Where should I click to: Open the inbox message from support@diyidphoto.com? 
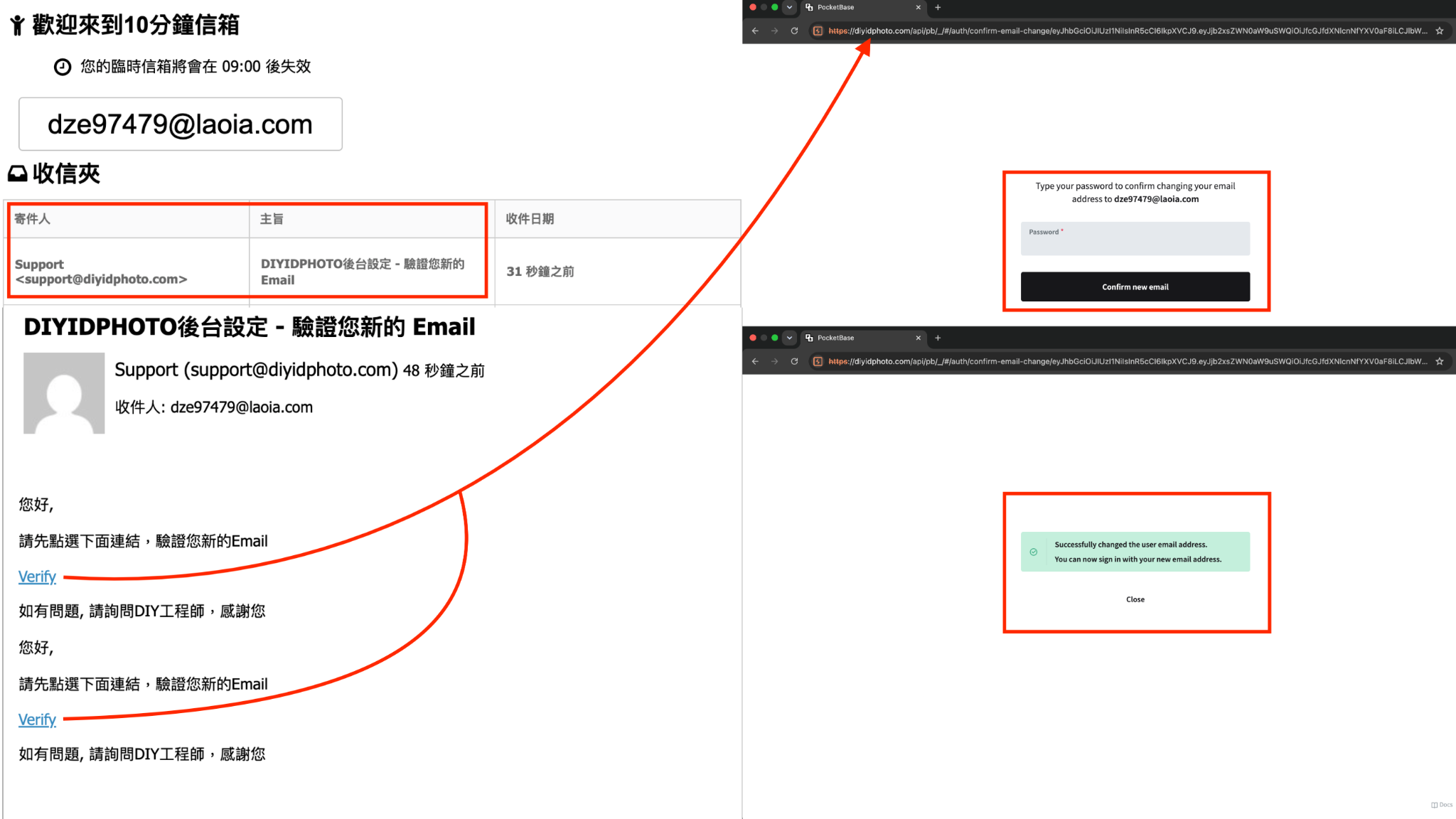[101, 272]
